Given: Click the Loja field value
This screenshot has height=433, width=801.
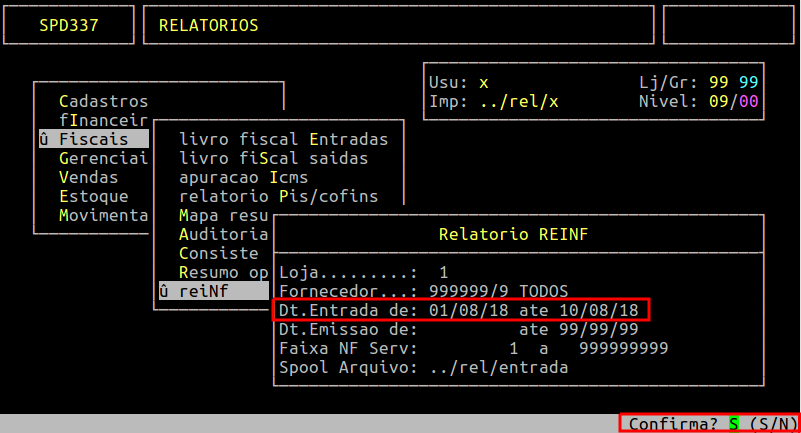Looking at the screenshot, I should click(443, 272).
